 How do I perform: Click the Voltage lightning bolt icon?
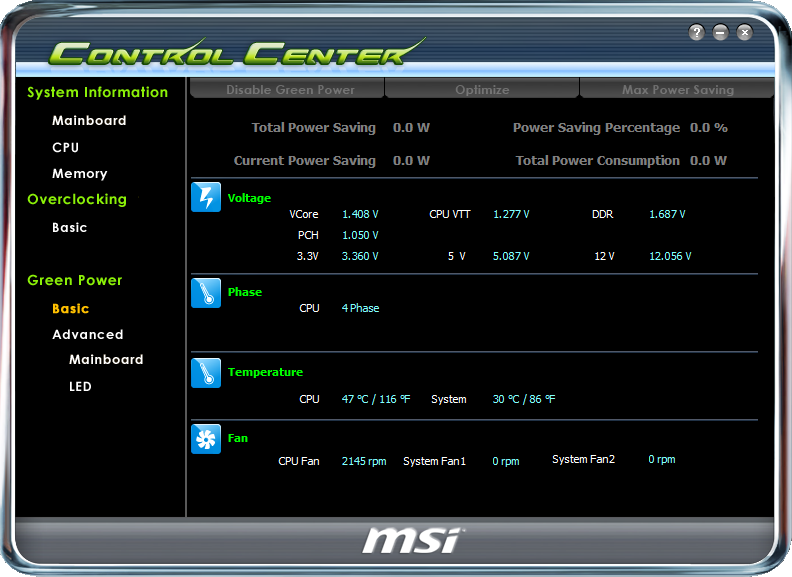click(206, 197)
